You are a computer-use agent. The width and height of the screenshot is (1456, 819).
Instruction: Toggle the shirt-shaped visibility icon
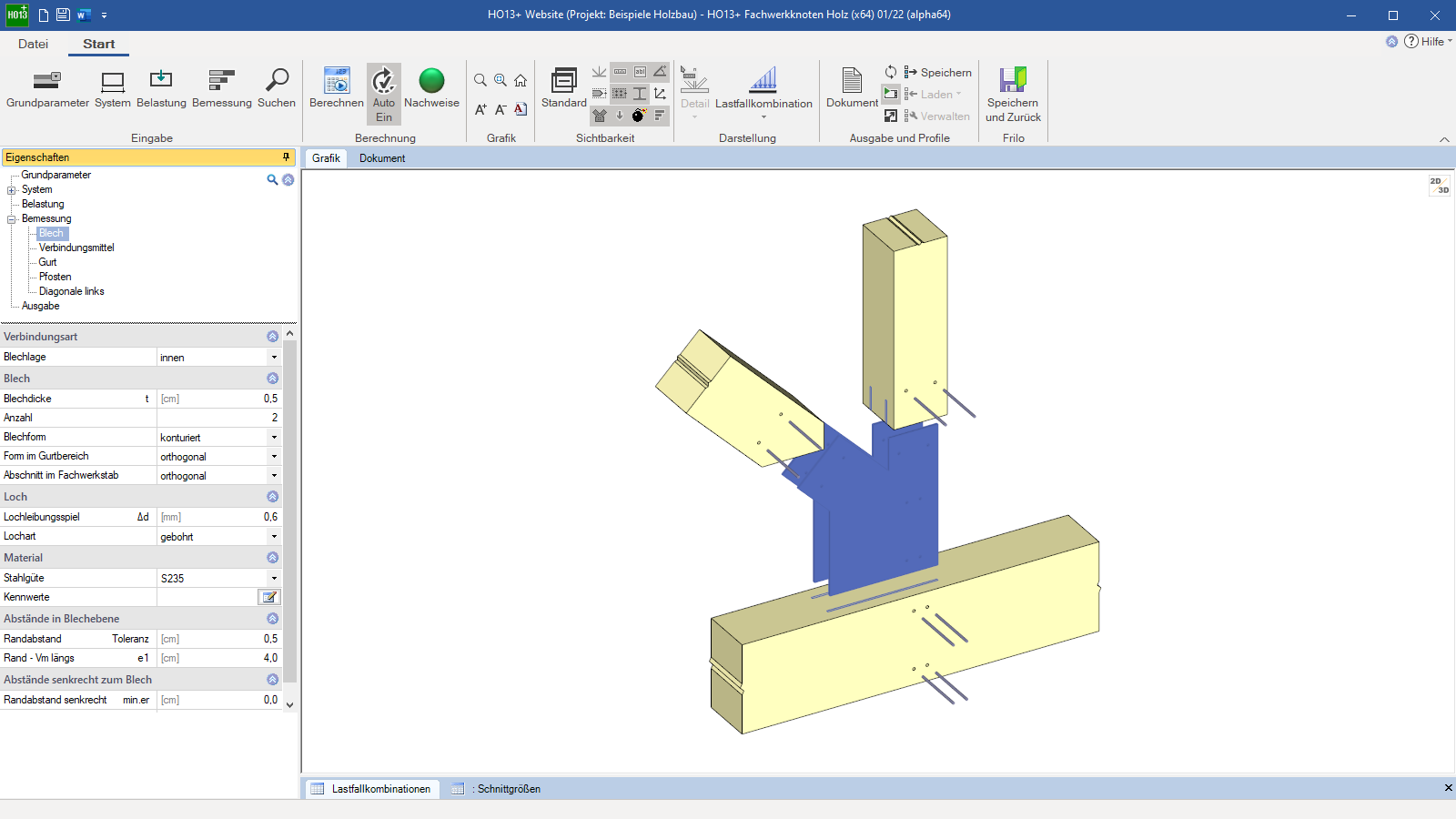click(600, 116)
